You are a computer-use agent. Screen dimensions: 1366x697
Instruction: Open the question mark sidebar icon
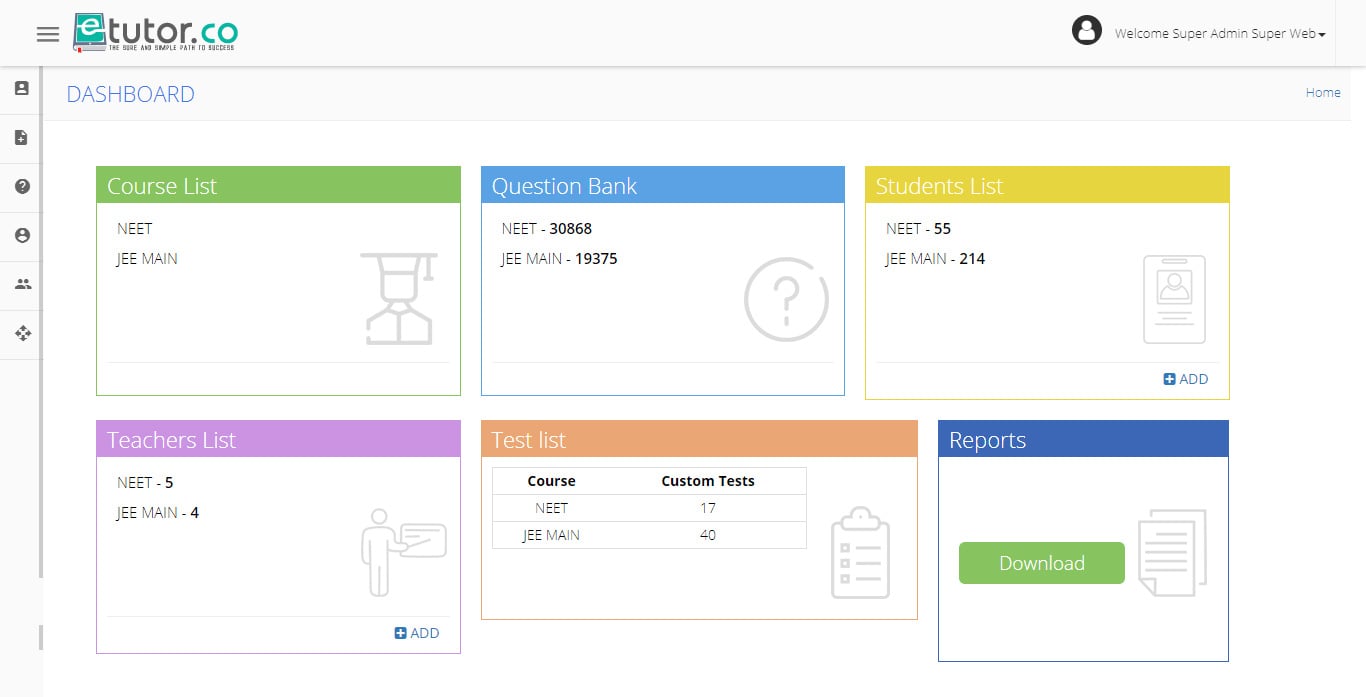22,186
